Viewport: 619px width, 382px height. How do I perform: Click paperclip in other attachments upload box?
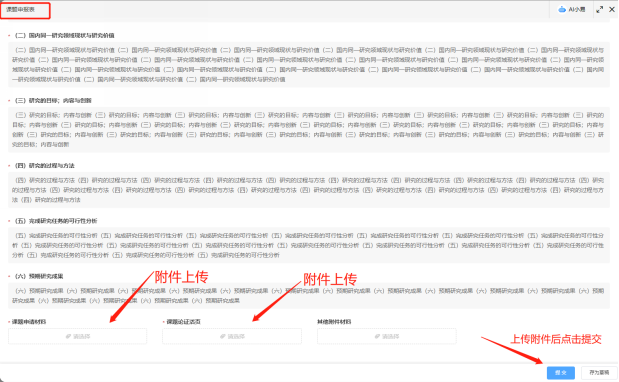tap(377, 336)
